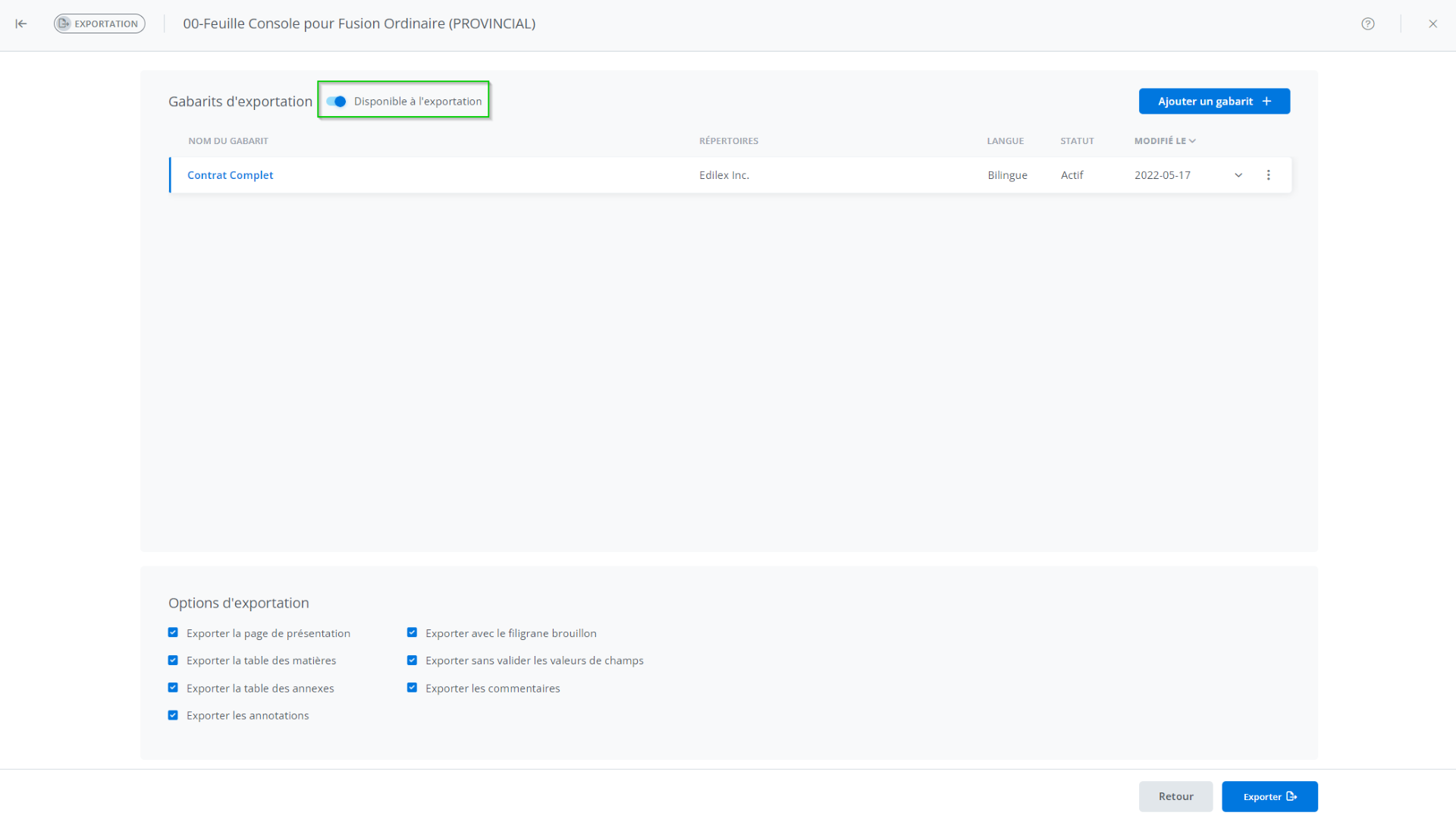Uncheck Exporter les commentaires
Screen dimensions: 1456x819
[x=412, y=688]
